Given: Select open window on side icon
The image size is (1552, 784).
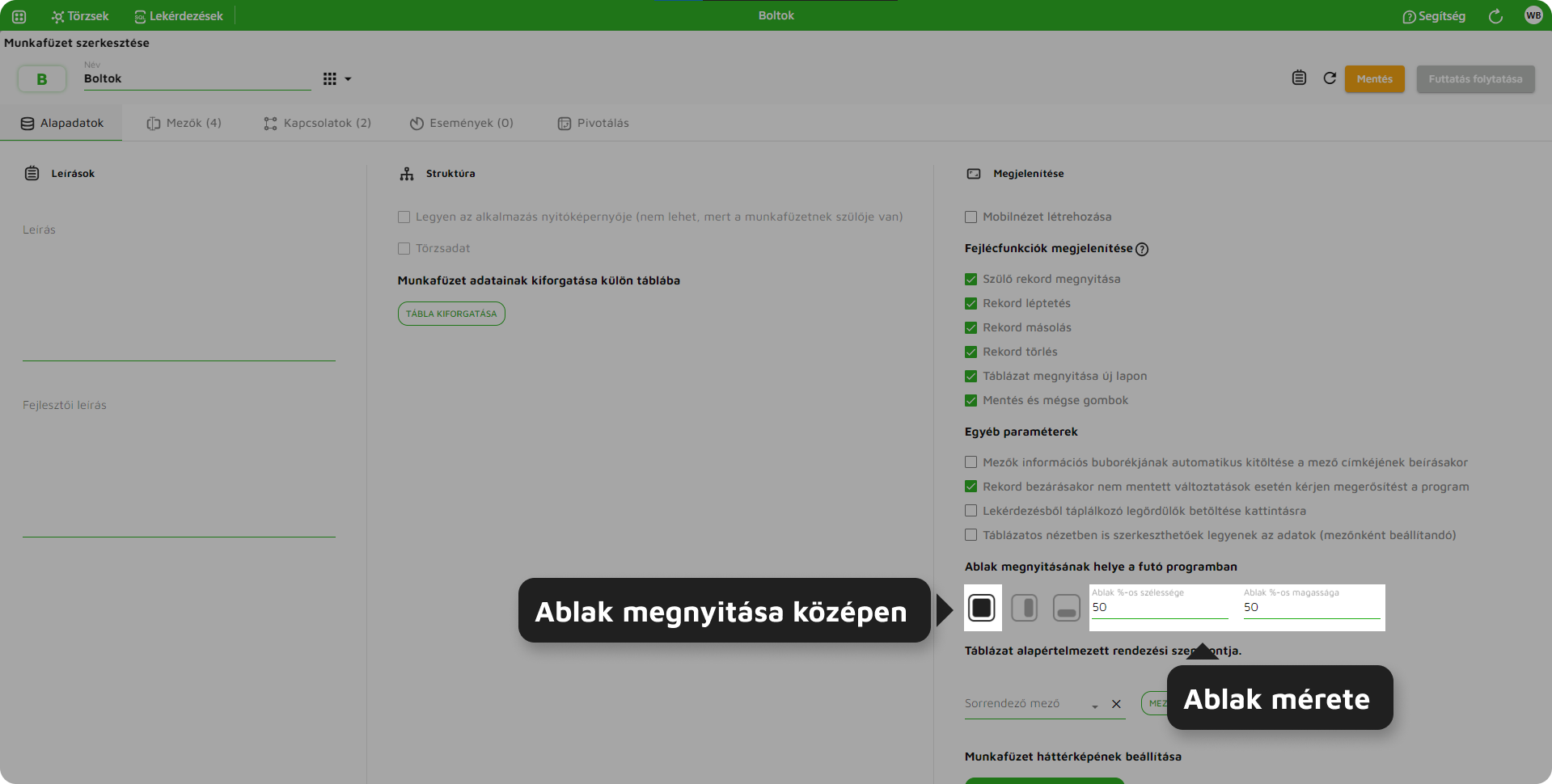Looking at the screenshot, I should coord(1025,608).
